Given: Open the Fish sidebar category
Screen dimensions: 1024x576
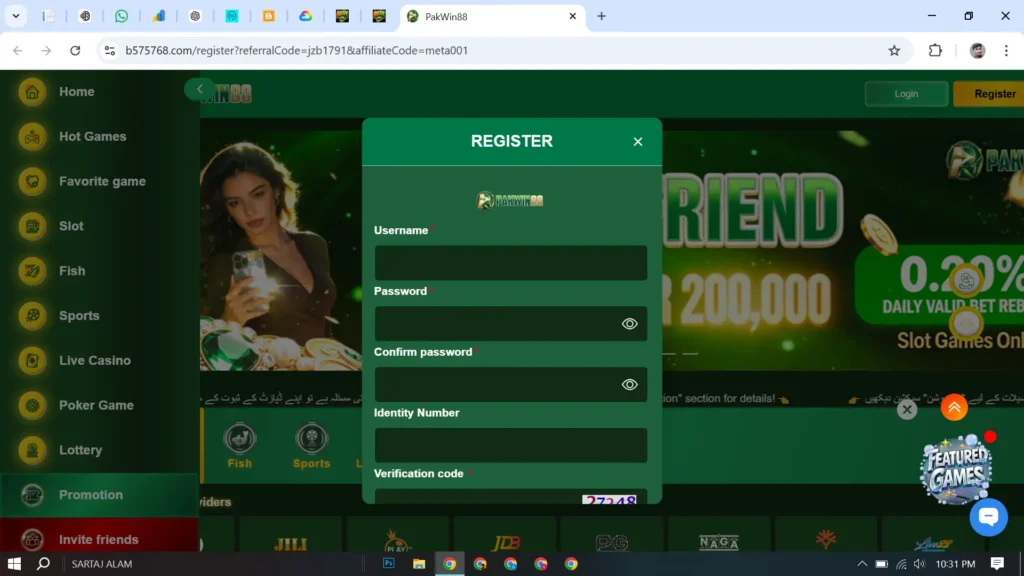Looking at the screenshot, I should pos(98,270).
